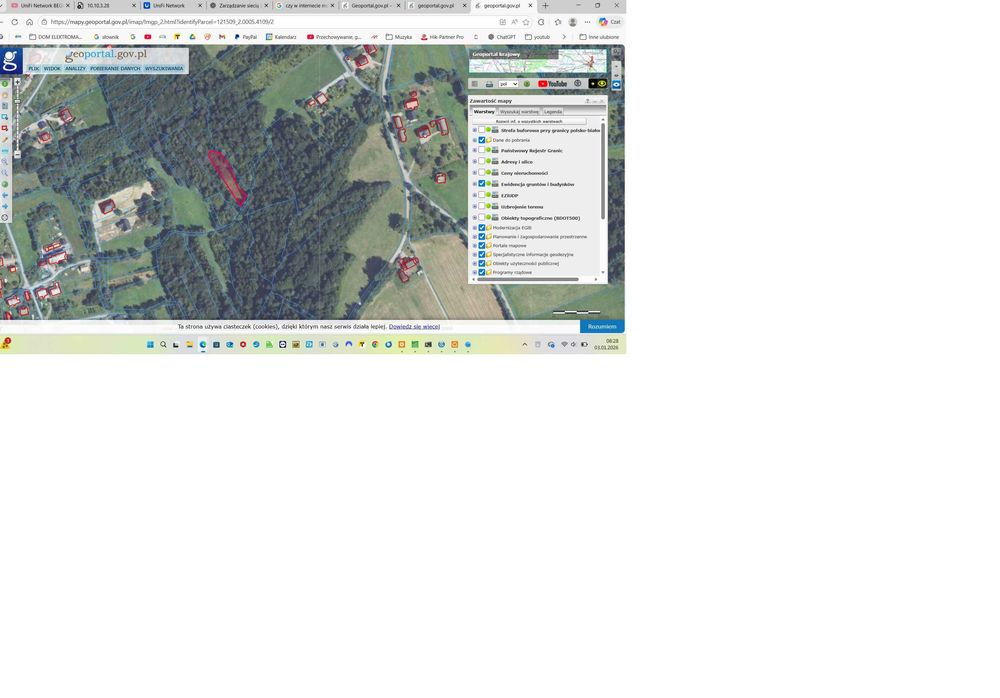Expand the Programy rządowe tree node
1000x698 pixels.
click(x=474, y=272)
